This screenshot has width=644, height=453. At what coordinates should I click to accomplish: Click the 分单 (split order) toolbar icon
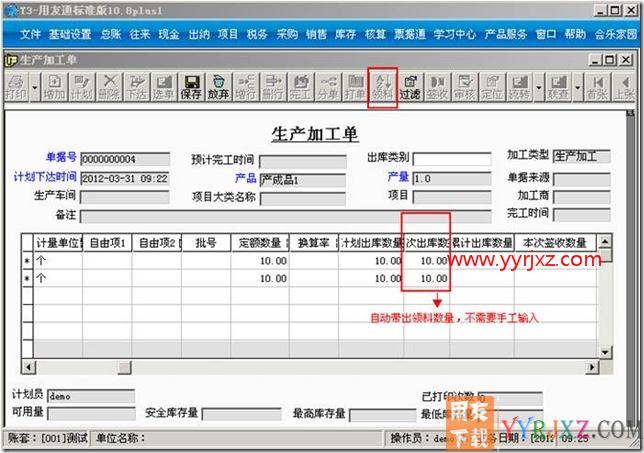pos(327,87)
